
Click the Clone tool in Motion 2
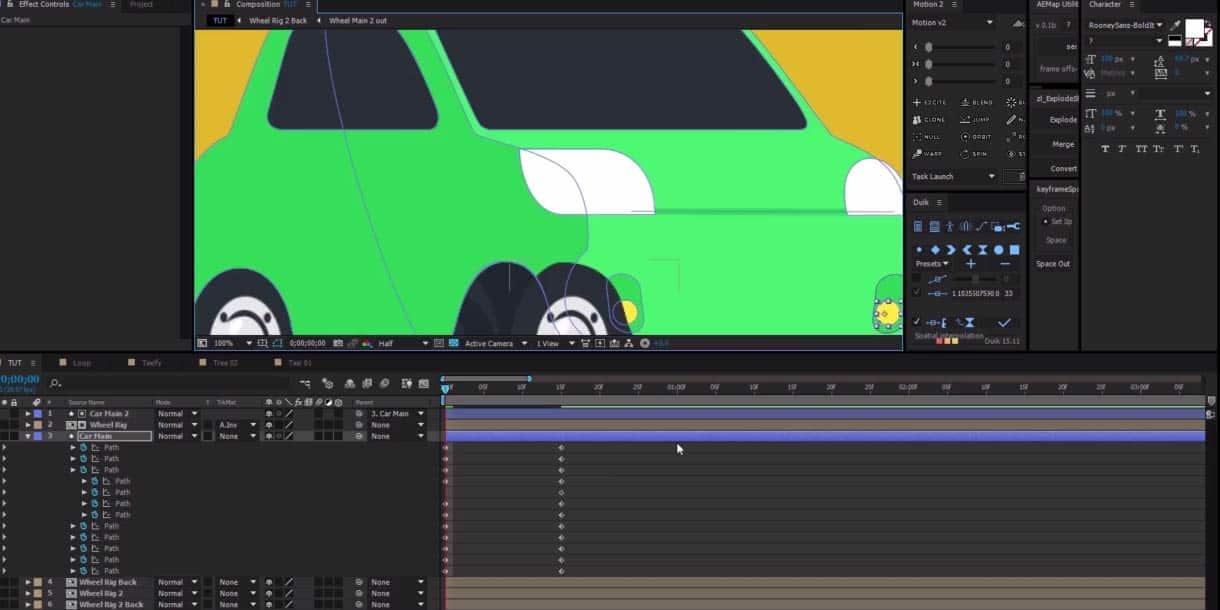(x=929, y=120)
